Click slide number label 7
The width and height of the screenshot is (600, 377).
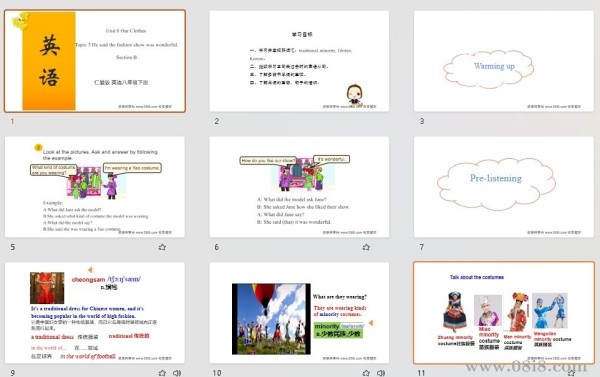[422, 247]
